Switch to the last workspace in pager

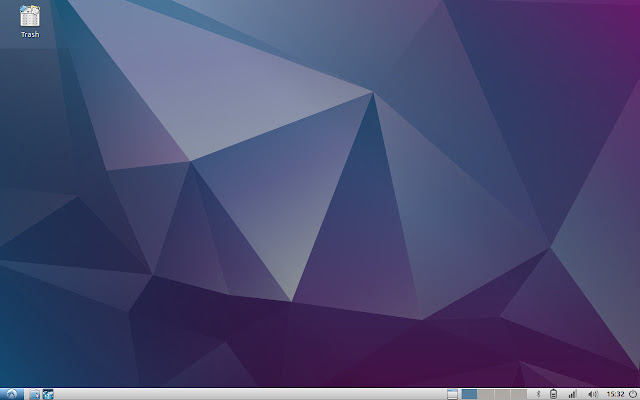point(519,394)
